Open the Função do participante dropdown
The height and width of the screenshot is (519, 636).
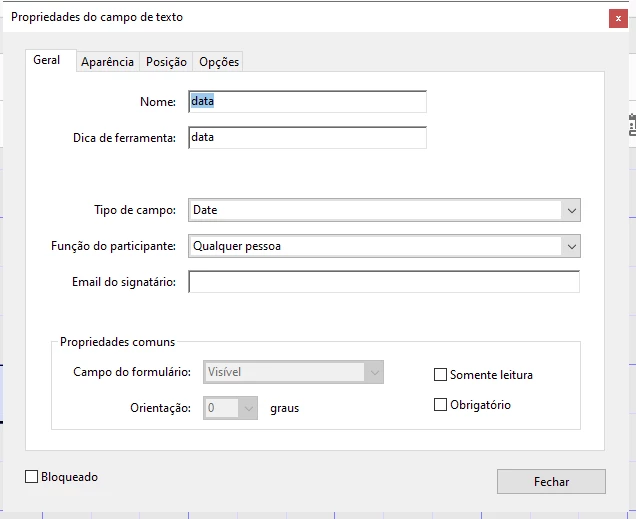pyautogui.click(x=384, y=246)
